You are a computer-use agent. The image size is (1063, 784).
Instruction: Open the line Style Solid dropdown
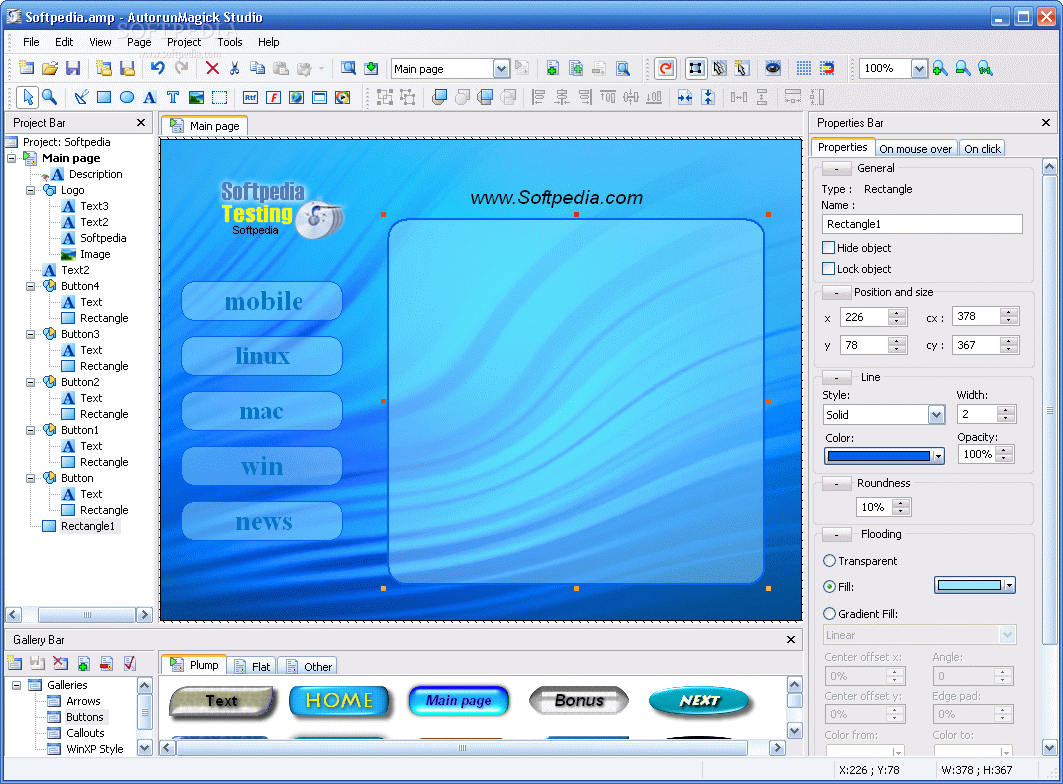[x=936, y=414]
